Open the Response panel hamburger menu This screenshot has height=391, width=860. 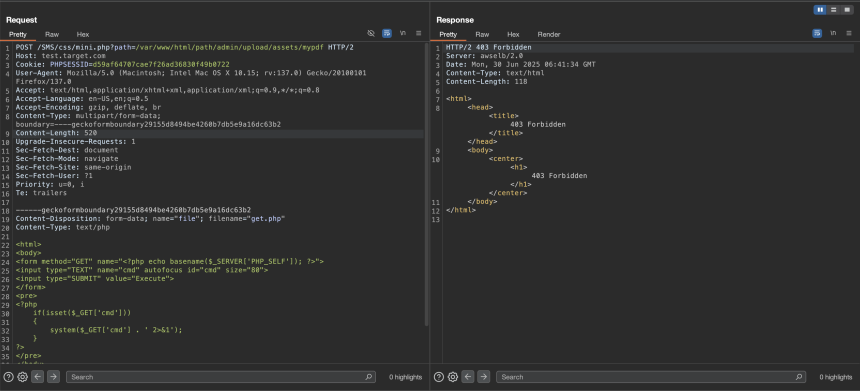(848, 33)
